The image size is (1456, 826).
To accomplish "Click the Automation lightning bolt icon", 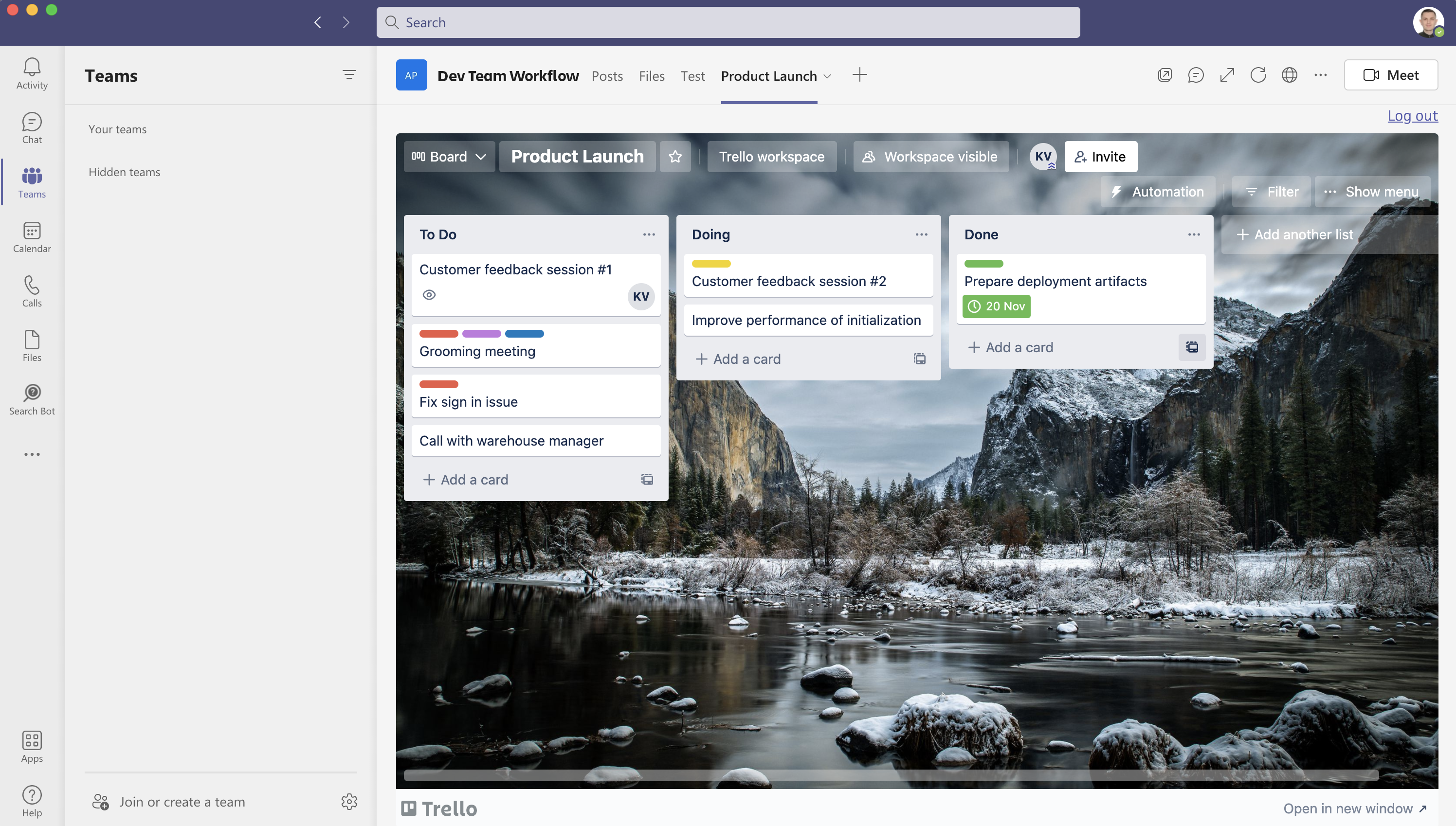I will click(1117, 192).
